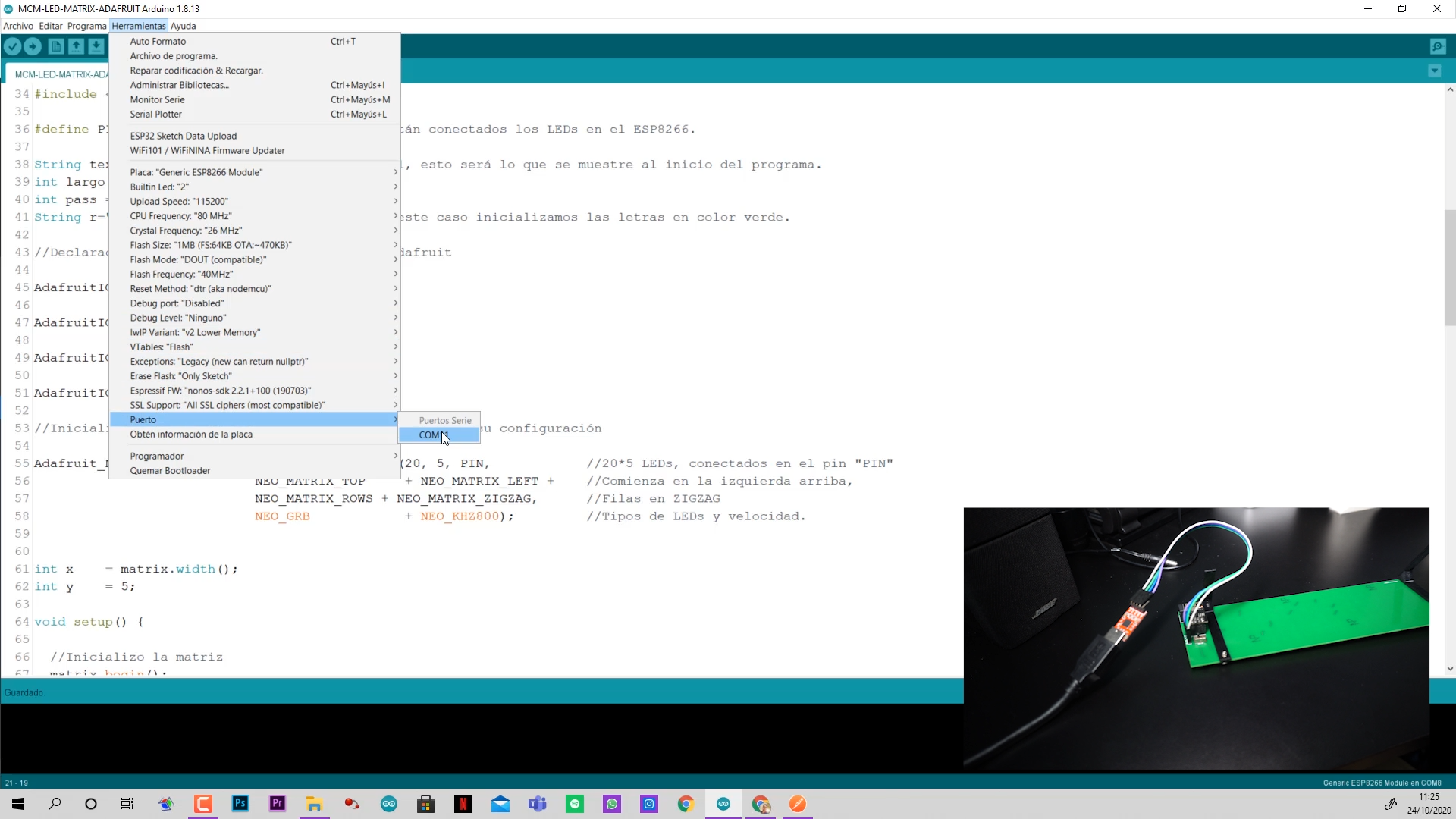This screenshot has height=819, width=1456.
Task: Click Obtén información de la placa button
Action: point(191,434)
